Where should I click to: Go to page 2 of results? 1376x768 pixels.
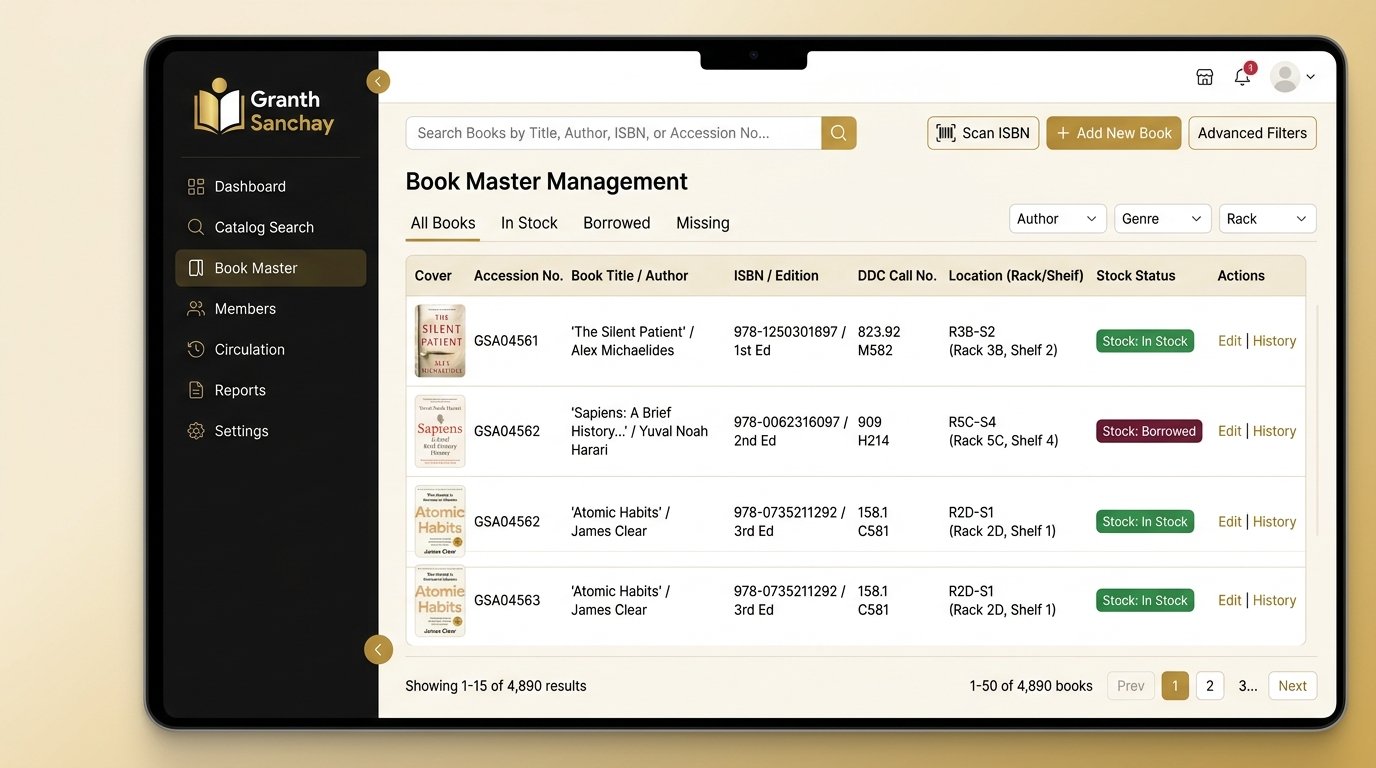tap(1210, 686)
